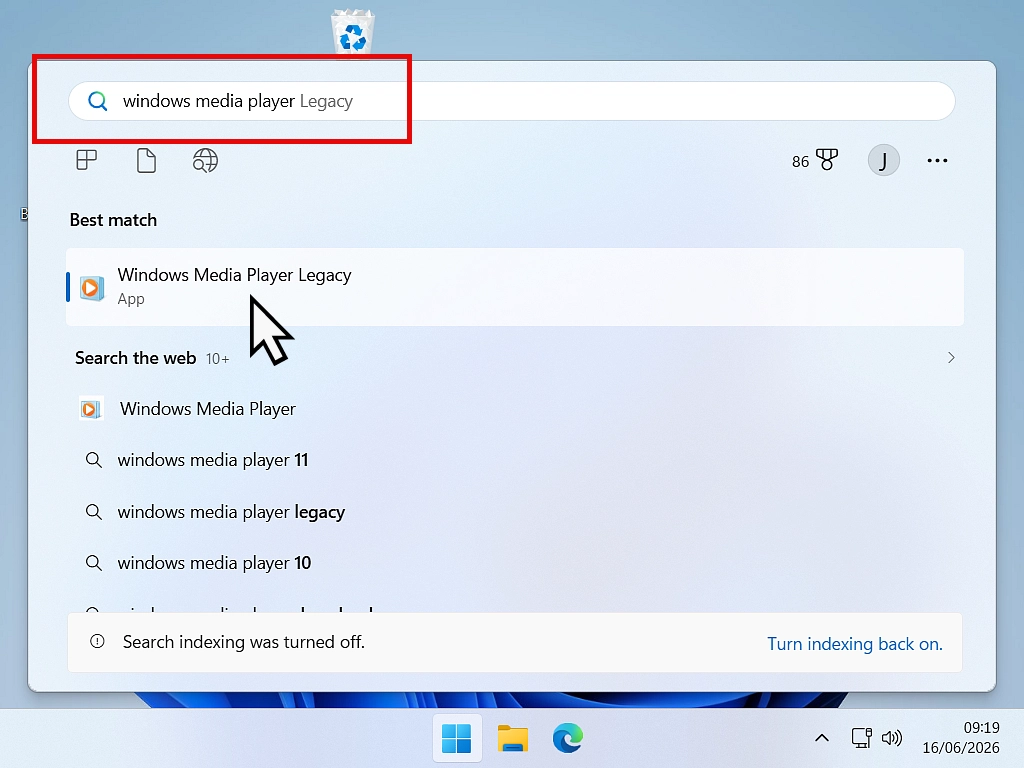Filter results by Web icon
The image size is (1024, 768).
tap(205, 161)
